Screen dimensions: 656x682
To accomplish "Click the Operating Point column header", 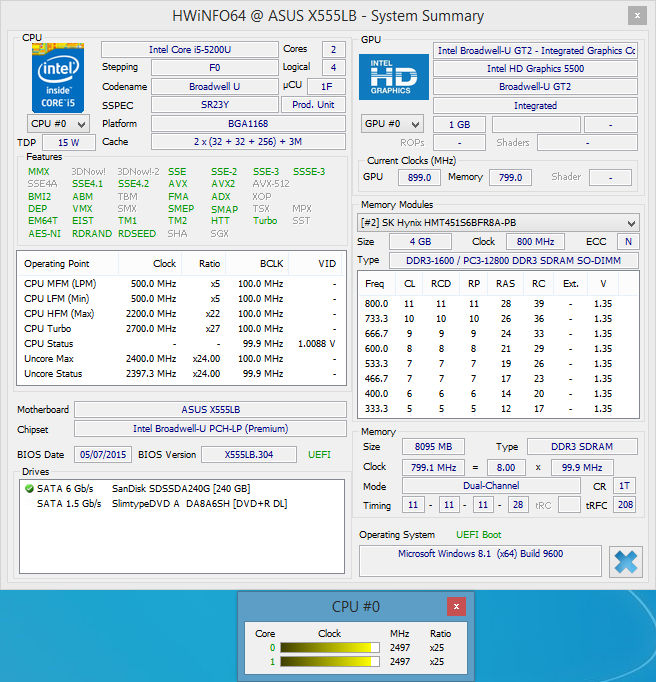I will click(x=68, y=264).
